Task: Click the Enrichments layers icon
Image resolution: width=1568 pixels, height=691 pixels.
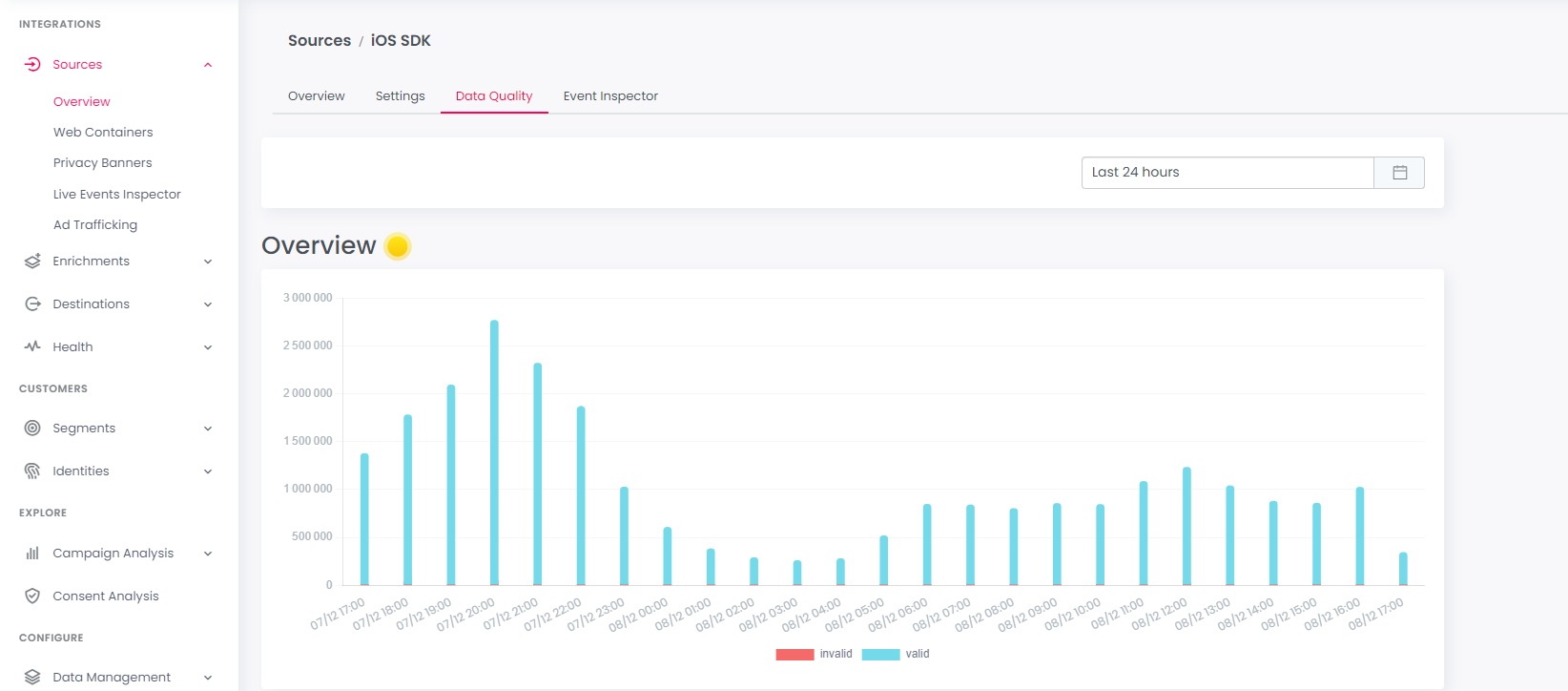Action: [32, 262]
